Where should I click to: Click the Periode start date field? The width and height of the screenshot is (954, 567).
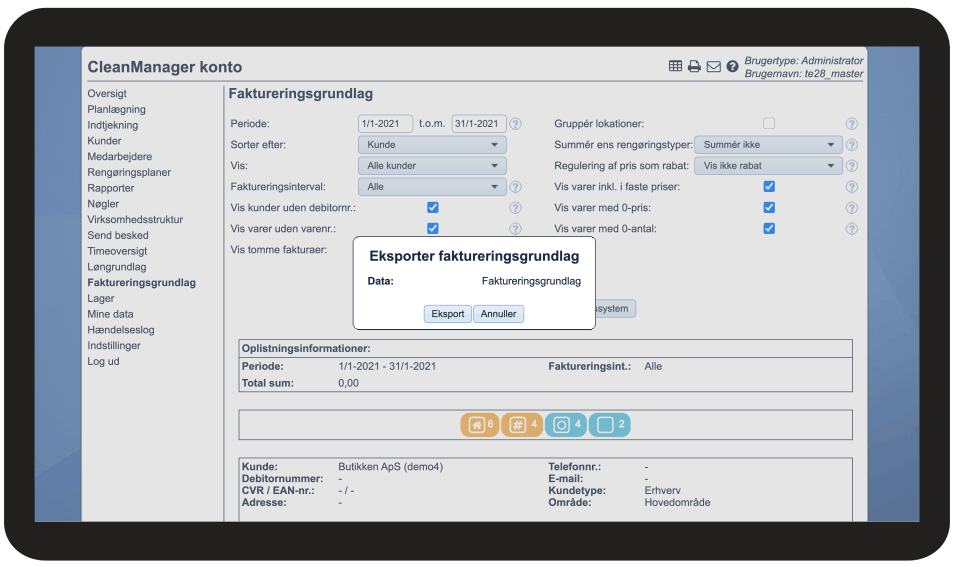coord(385,123)
